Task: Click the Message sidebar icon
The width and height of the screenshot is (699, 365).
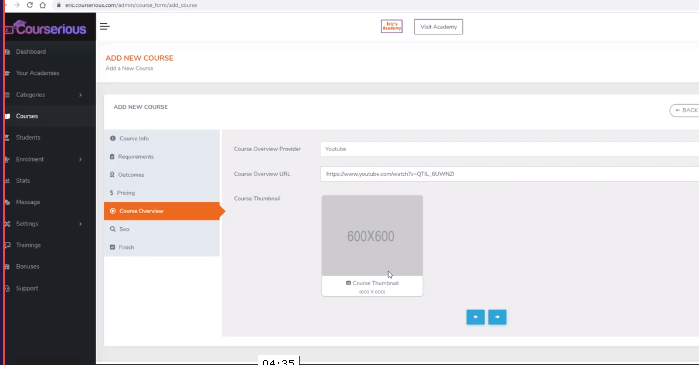Action: click(7, 202)
